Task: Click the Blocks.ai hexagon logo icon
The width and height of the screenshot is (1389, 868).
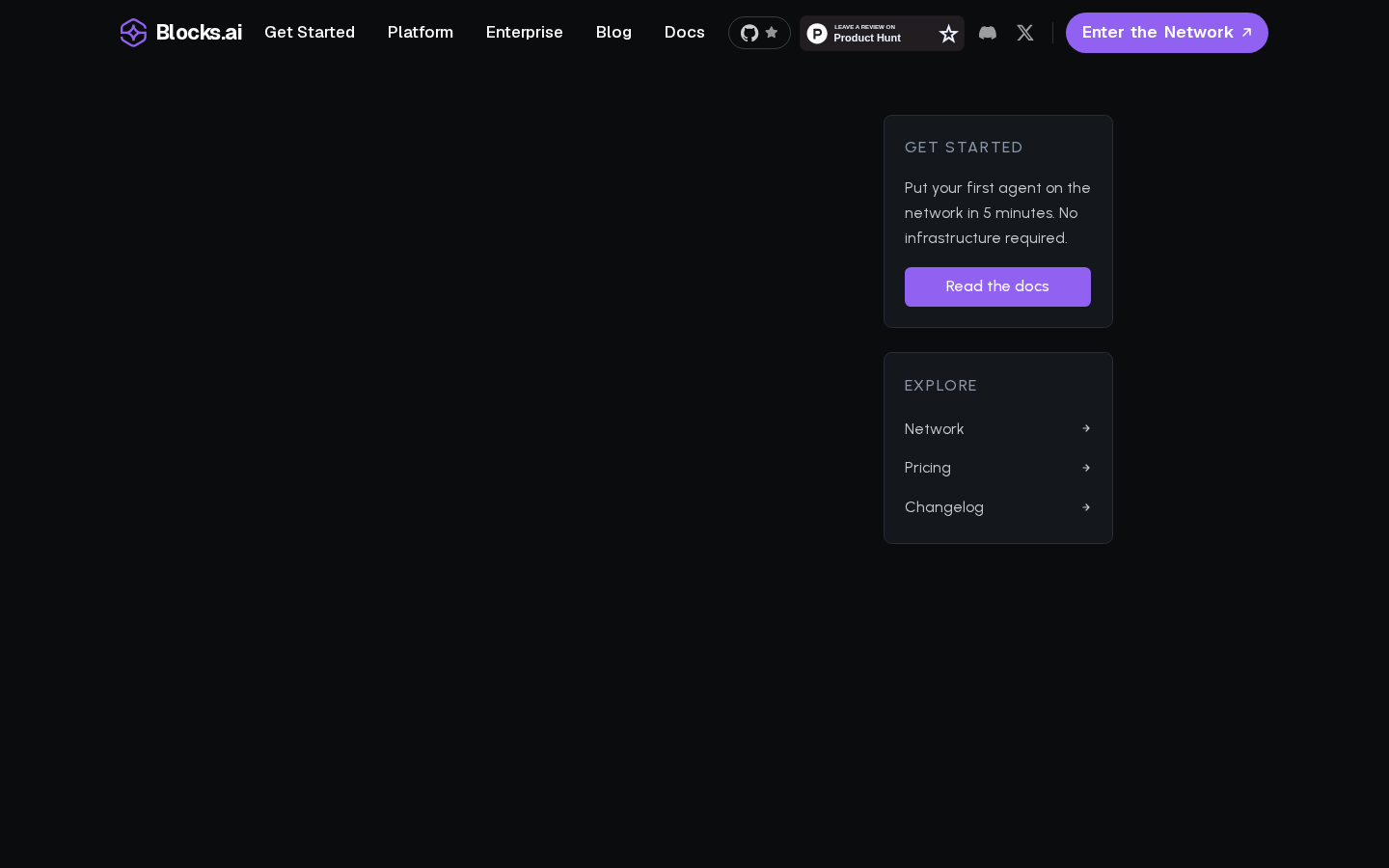Action: click(x=133, y=33)
